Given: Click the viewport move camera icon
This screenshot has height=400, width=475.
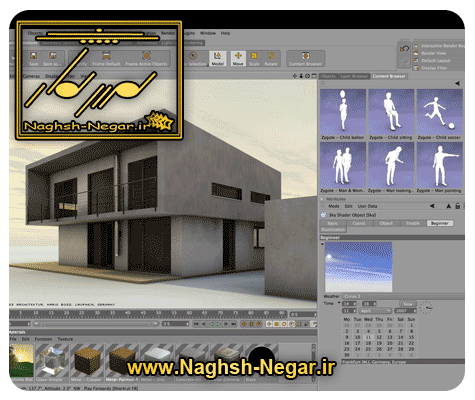Looking at the screenshot, I should (x=295, y=76).
